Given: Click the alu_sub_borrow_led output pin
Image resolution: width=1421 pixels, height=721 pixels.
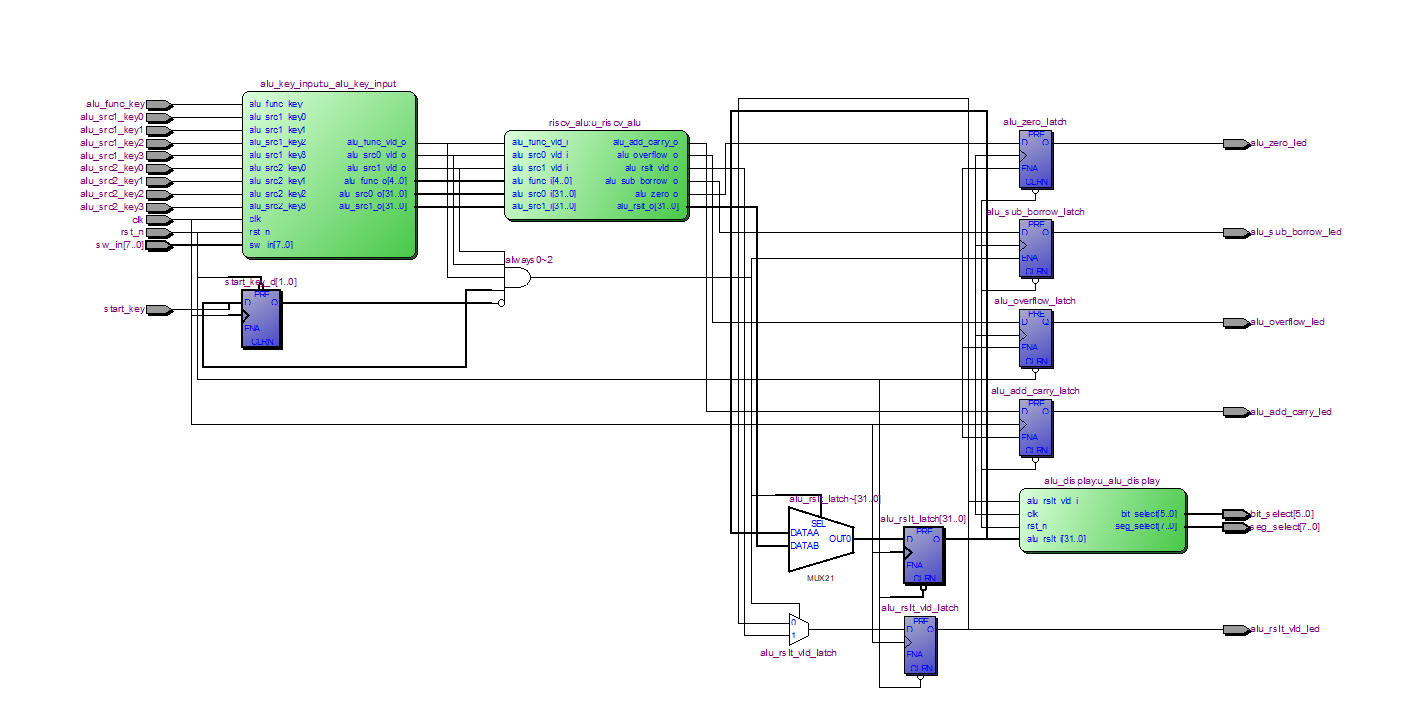Looking at the screenshot, I should point(1236,232).
